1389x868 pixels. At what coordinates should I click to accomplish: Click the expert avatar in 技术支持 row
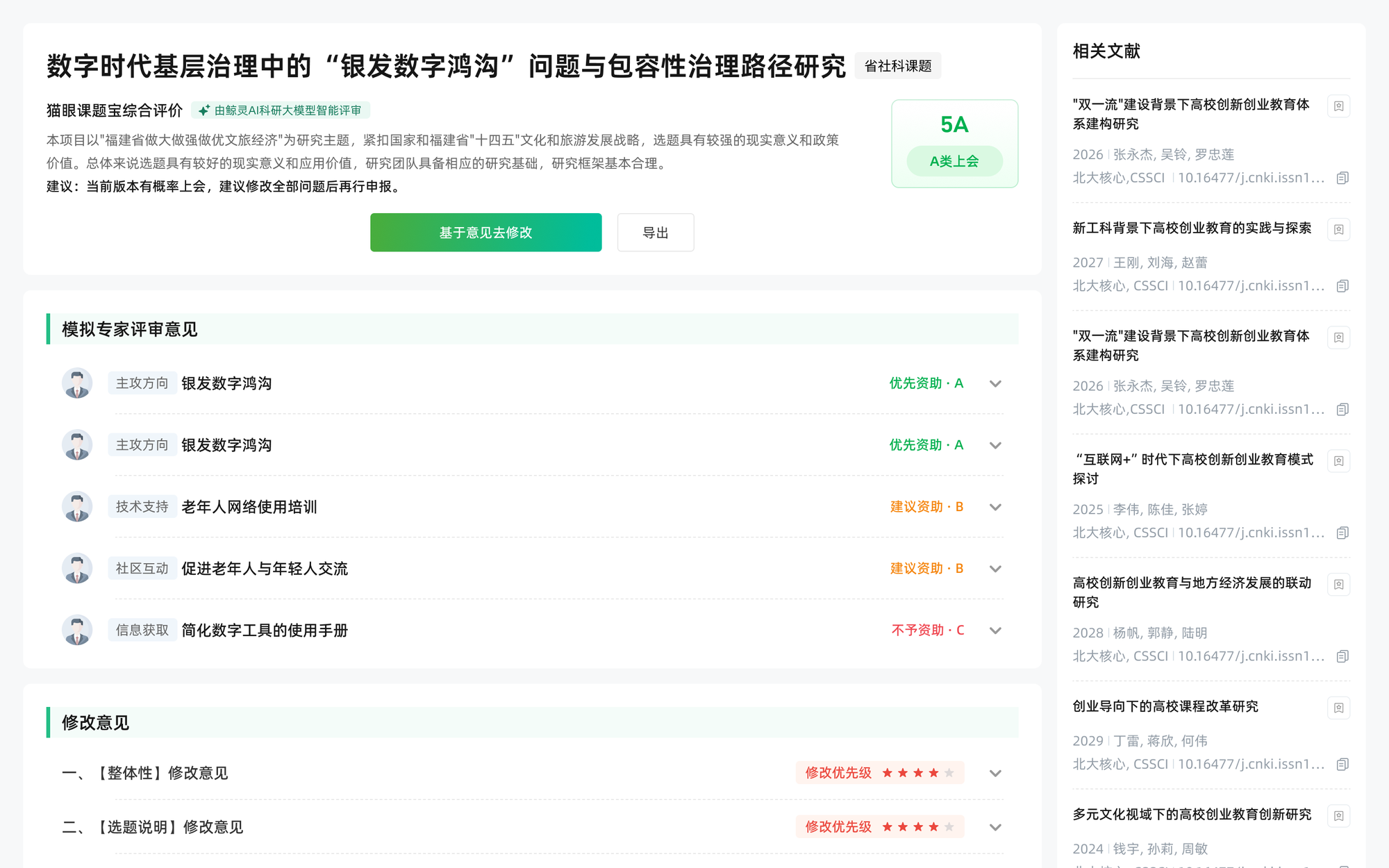(x=77, y=507)
